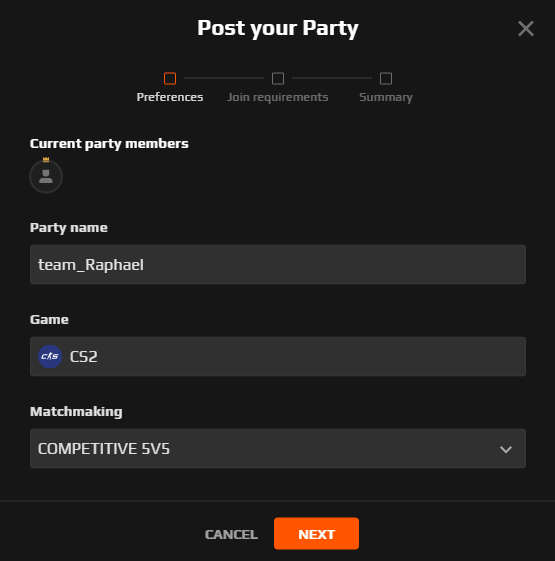Click the Party name label
This screenshot has height=561, width=555.
point(69,228)
